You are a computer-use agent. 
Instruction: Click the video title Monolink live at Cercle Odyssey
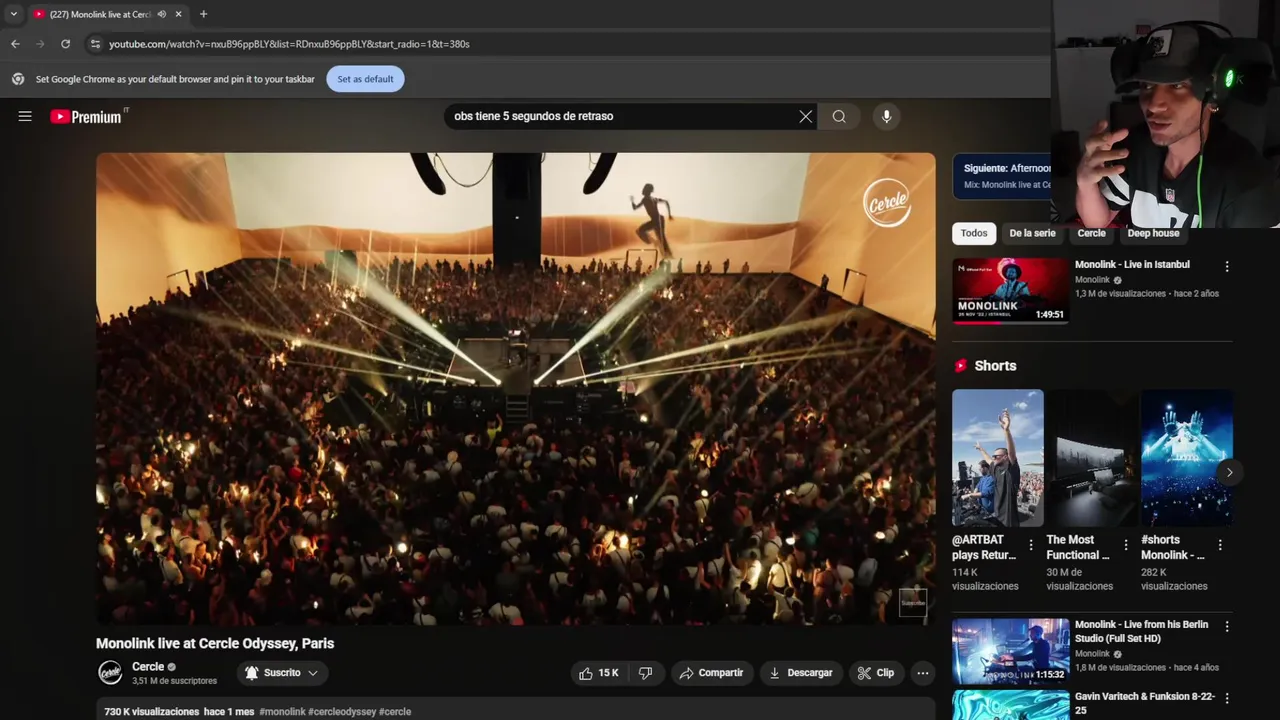point(215,643)
